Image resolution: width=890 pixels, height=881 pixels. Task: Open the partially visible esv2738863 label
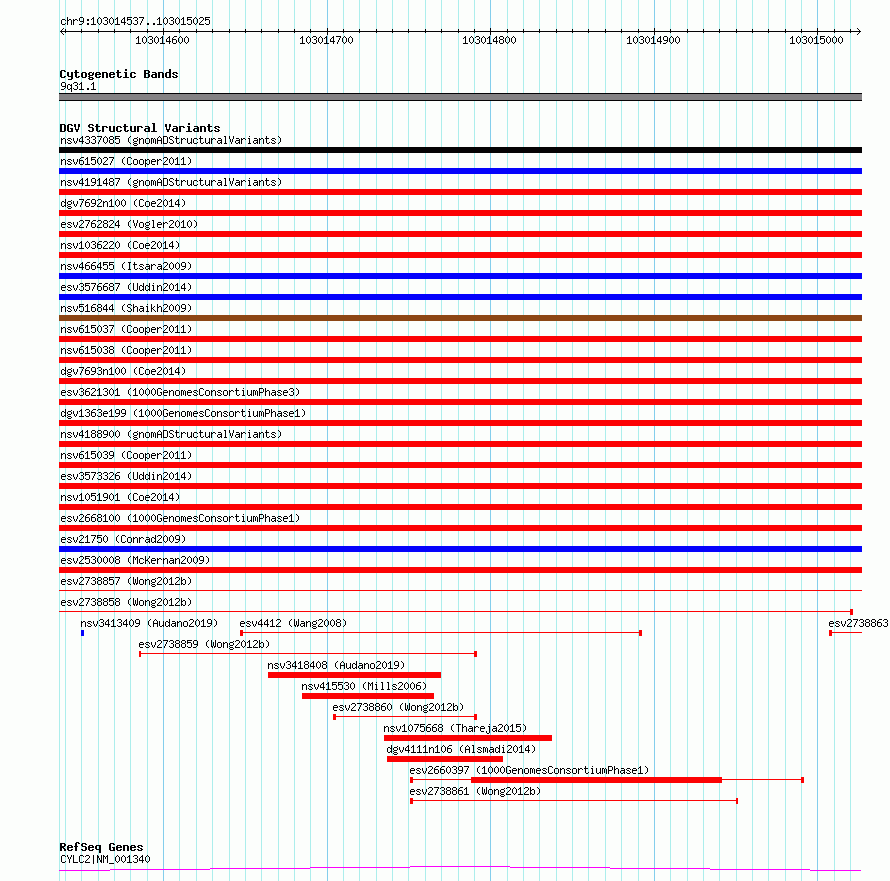(x=858, y=623)
